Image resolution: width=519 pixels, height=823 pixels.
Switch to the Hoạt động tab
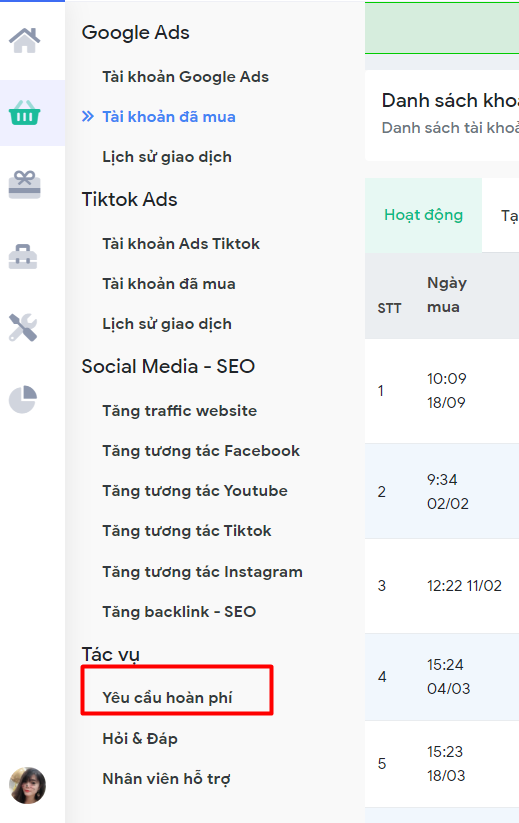pos(423,215)
